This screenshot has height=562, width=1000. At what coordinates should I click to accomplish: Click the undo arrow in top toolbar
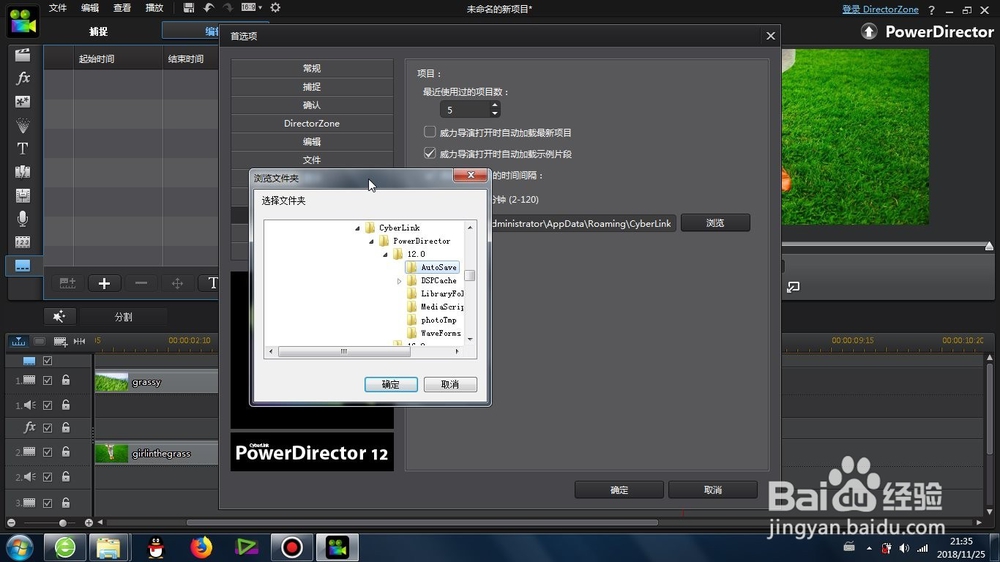[209, 8]
